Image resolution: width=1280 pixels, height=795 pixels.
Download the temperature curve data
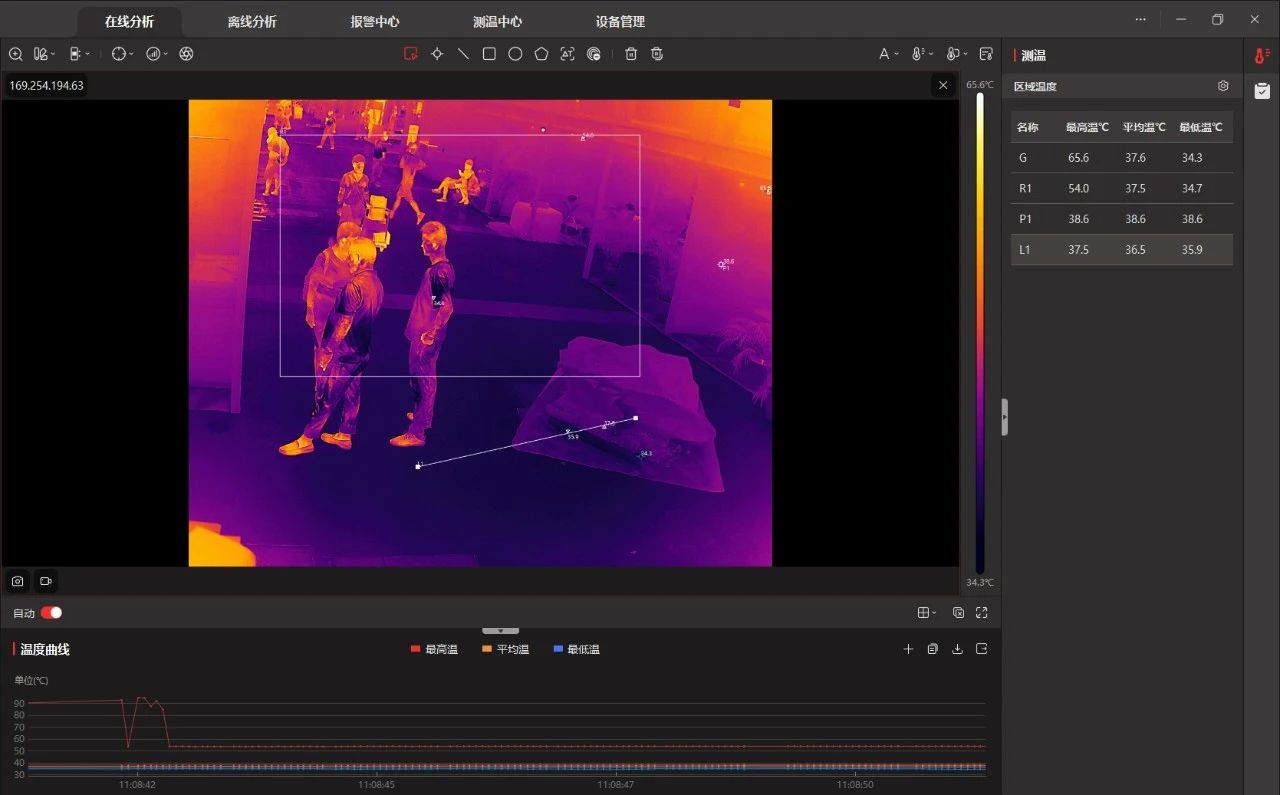[957, 649]
